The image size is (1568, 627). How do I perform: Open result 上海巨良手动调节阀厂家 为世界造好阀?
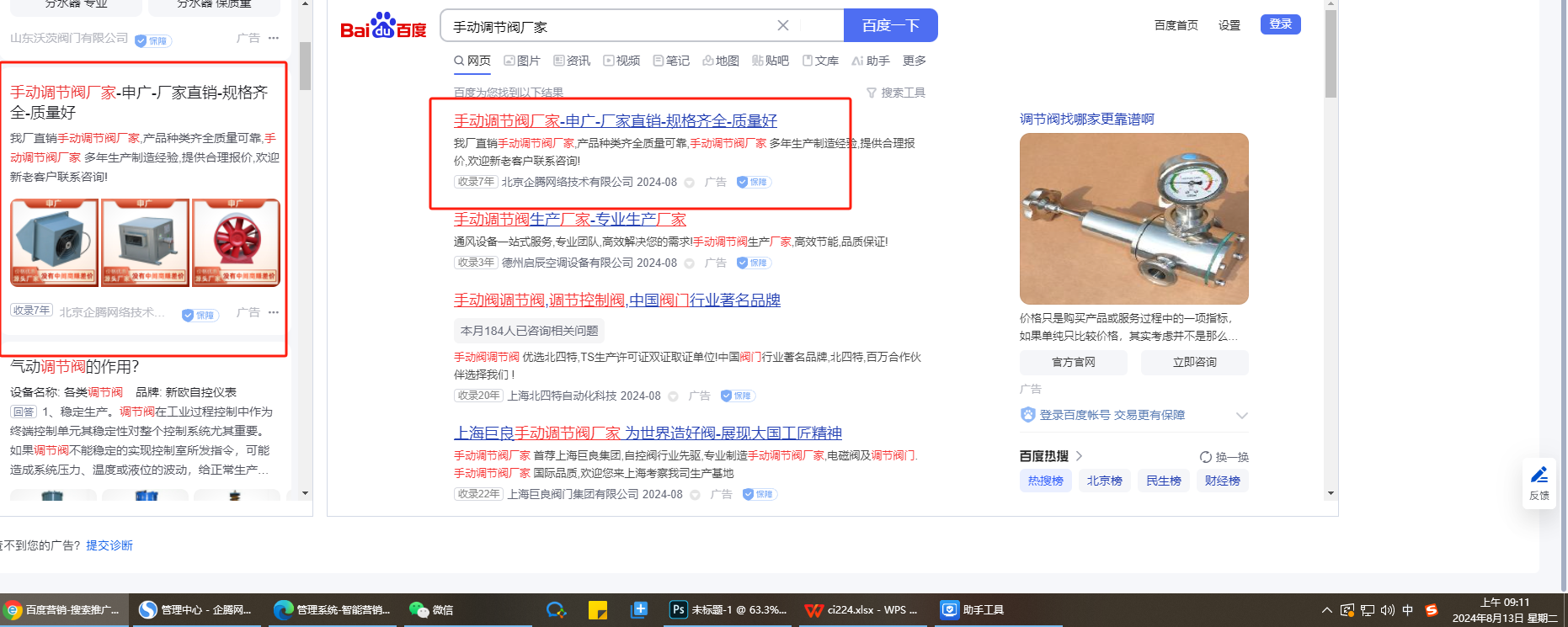(648, 433)
